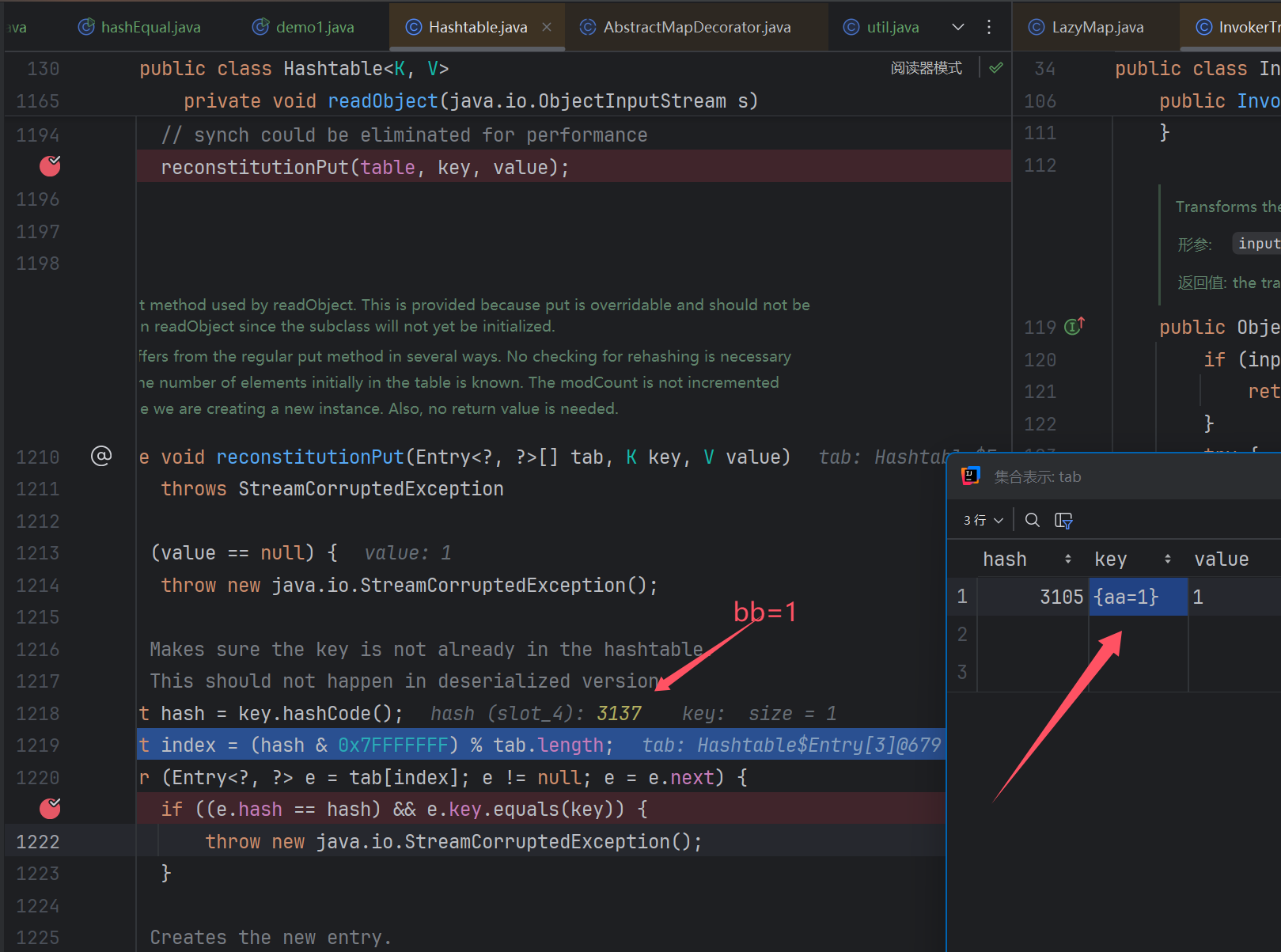Viewport: 1281px width, 952px height.
Task: Click throw StreamCorruptedException on line 1222
Action: tap(453, 841)
